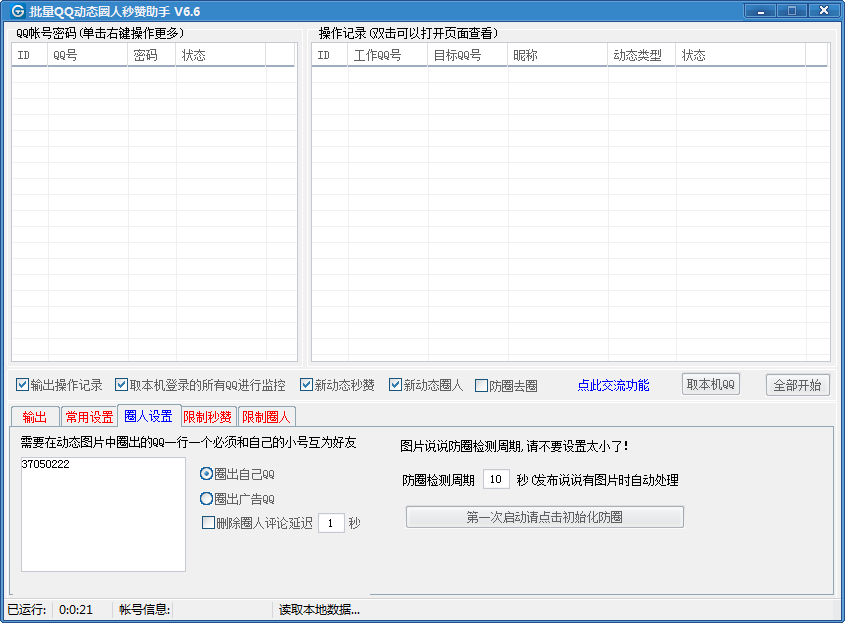Viewport: 845px width, 623px height.
Task: Choose the 圈出广告QQ radio option
Action: coord(207,498)
